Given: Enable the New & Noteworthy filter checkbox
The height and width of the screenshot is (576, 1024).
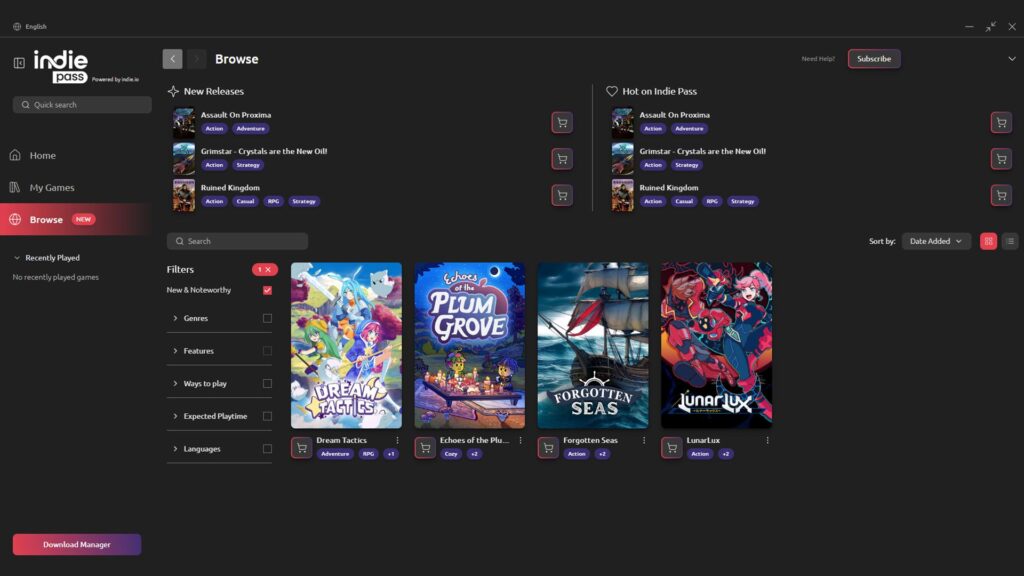Looking at the screenshot, I should pos(266,290).
